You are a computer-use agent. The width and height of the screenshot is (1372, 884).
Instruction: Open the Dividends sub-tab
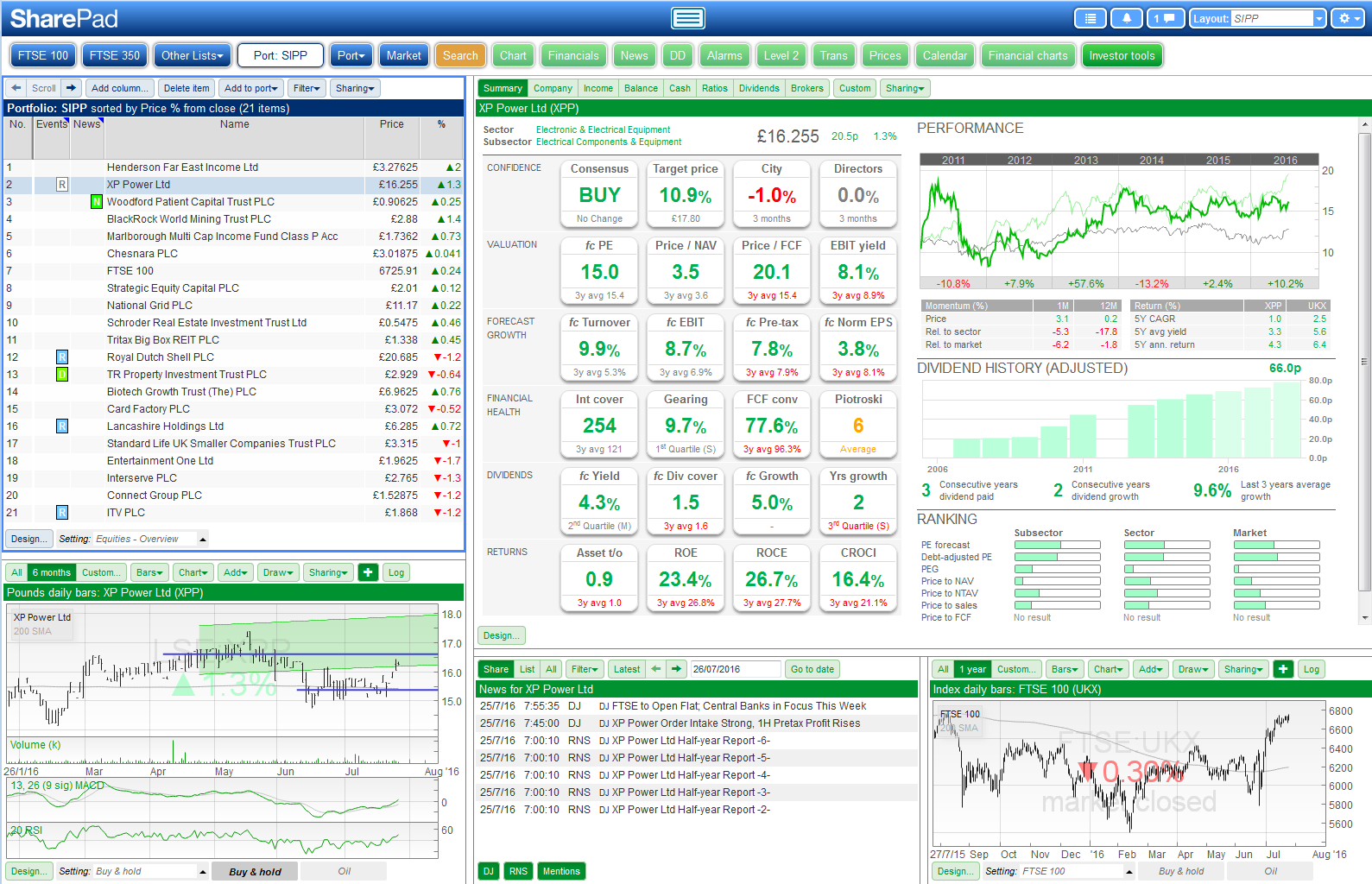coord(759,88)
